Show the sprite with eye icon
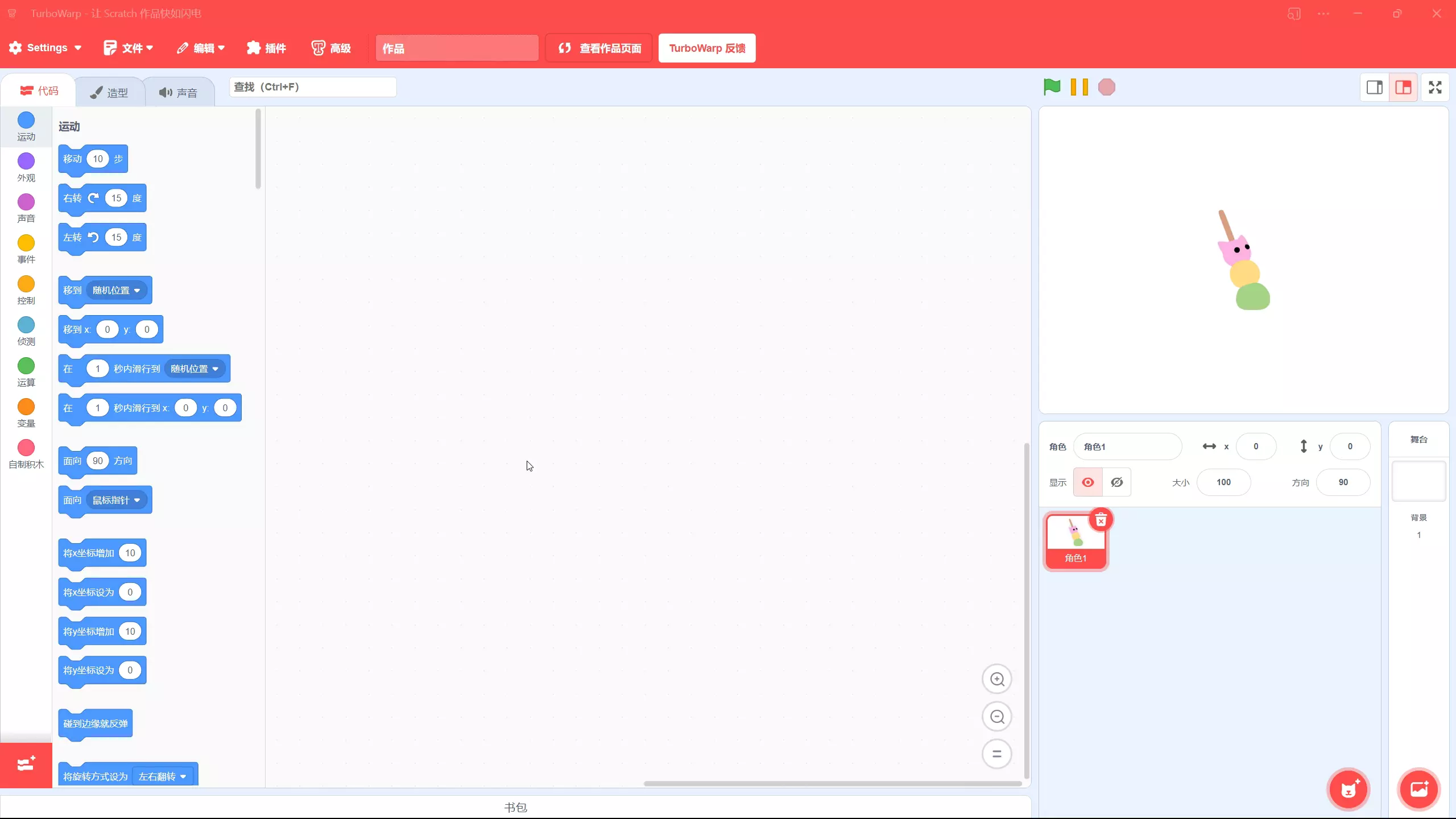Viewport: 1456px width, 819px height. pos(1087,482)
